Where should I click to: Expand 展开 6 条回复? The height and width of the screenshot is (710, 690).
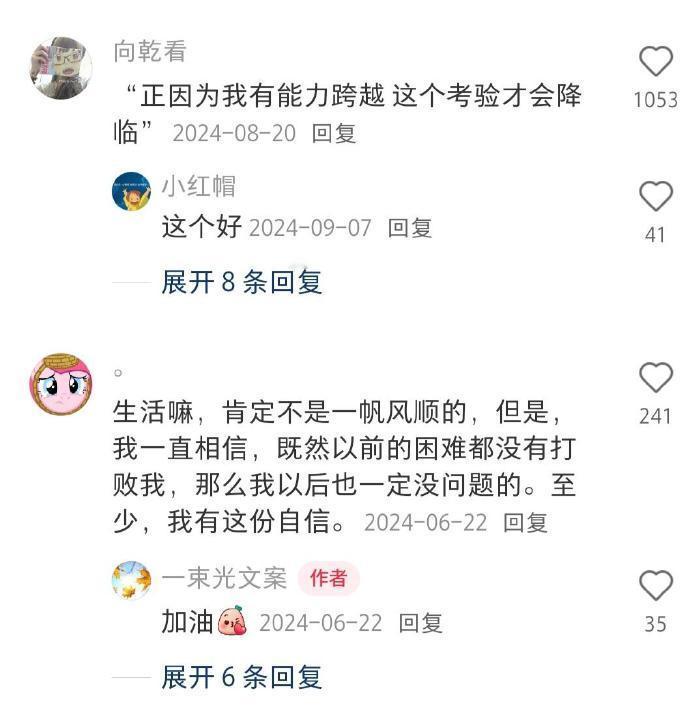point(242,677)
